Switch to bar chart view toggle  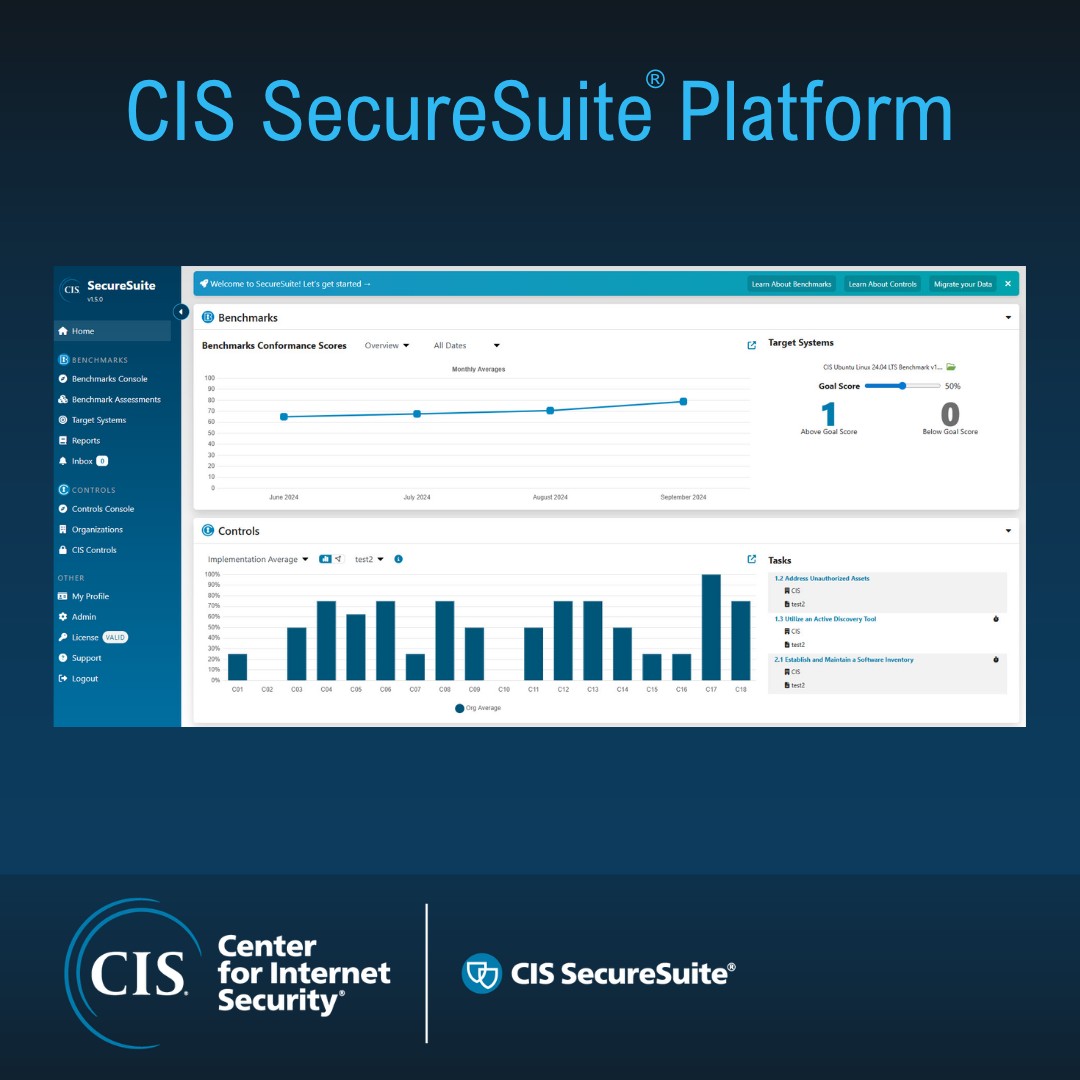pos(325,559)
